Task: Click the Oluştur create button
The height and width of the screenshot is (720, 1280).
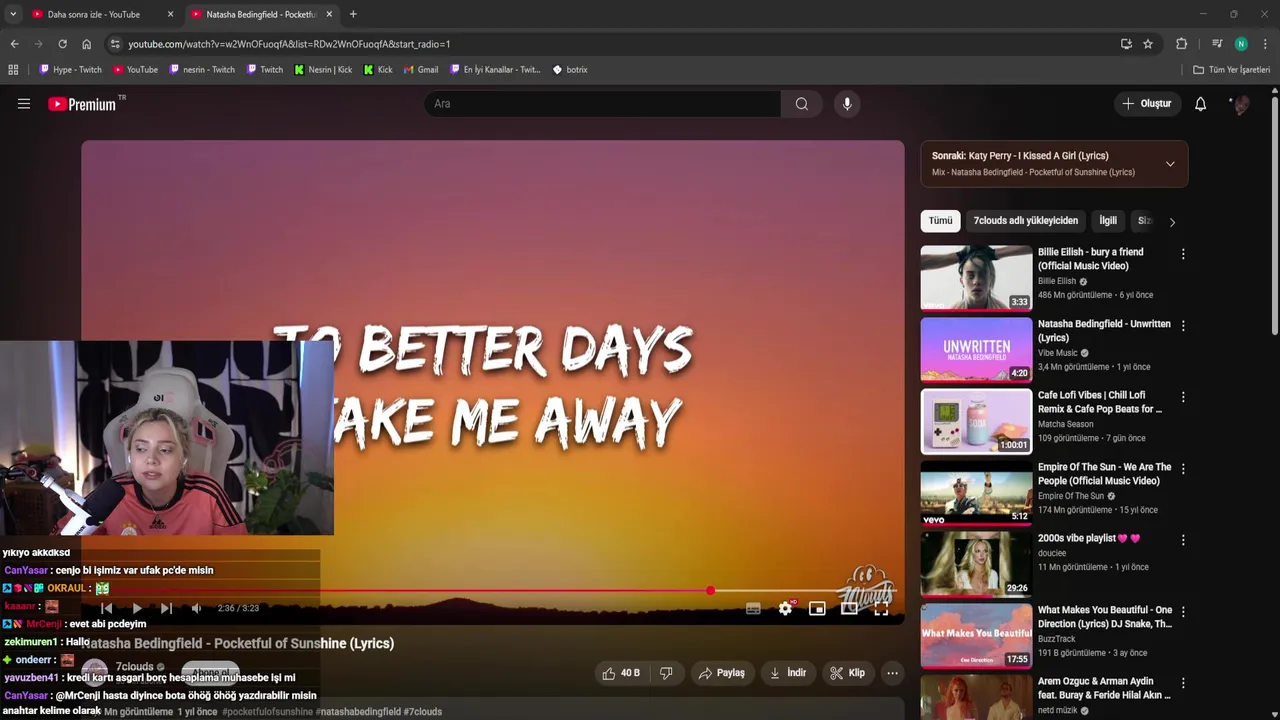Action: pos(1146,104)
